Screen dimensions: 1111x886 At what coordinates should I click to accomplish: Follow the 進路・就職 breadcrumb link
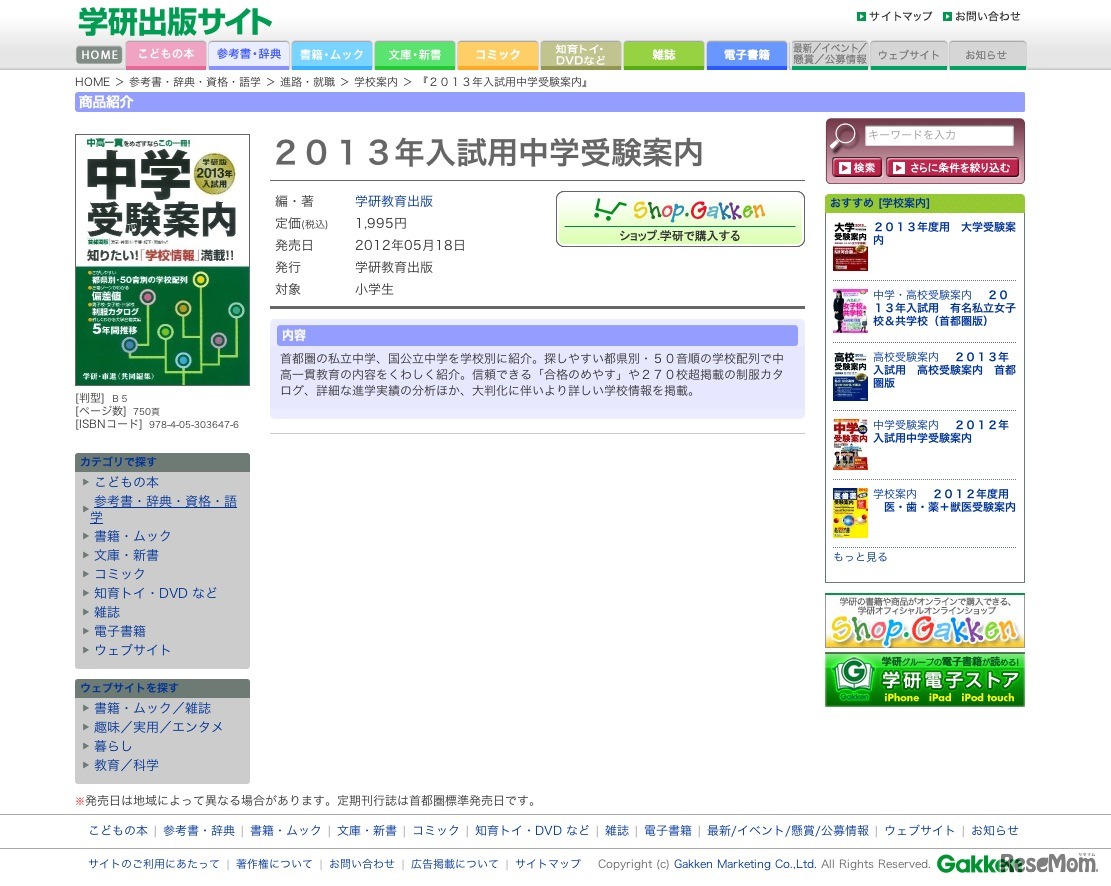[310, 82]
